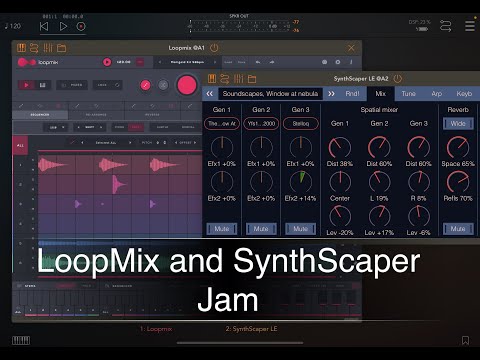Open the AUM hamburger main menu

(x=470, y=26)
